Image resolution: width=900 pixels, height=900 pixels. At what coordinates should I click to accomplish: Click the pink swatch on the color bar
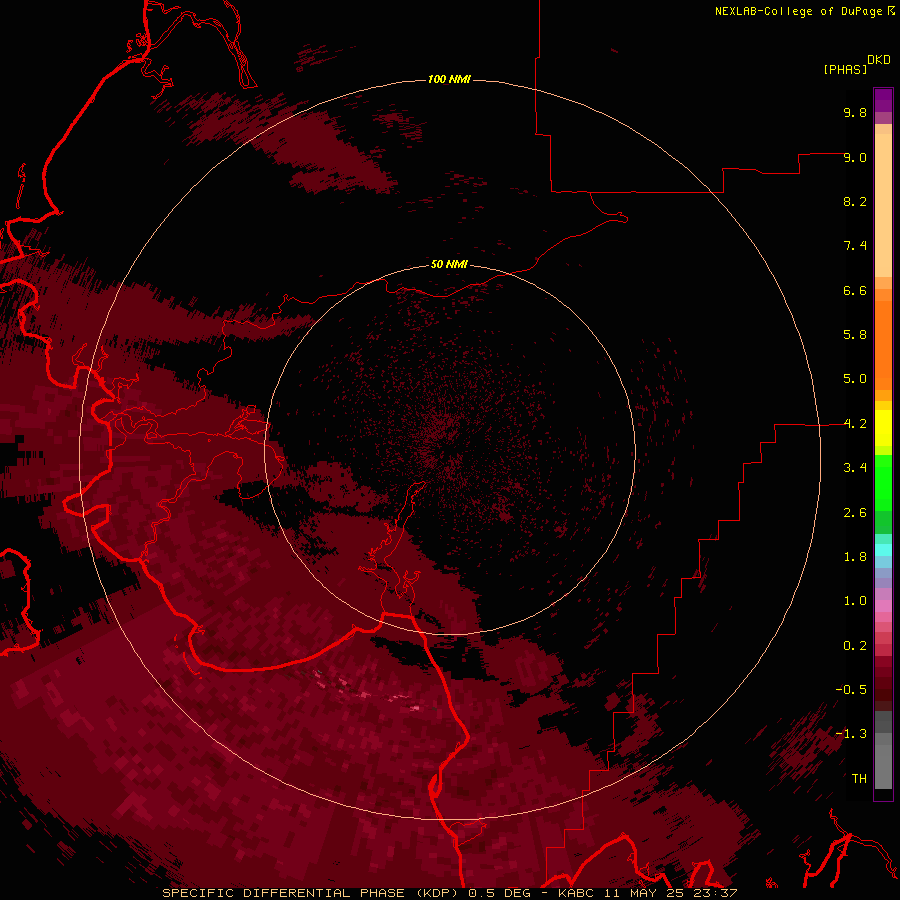pyautogui.click(x=883, y=606)
